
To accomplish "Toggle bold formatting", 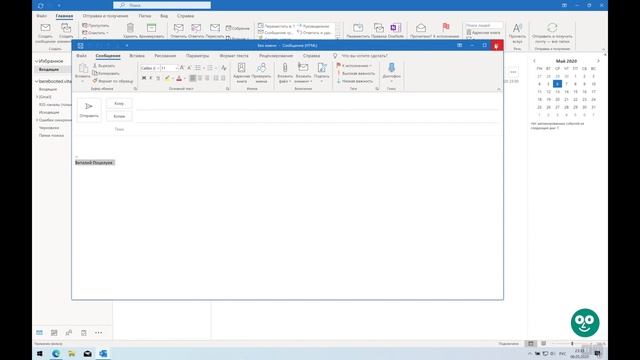I will pyautogui.click(x=144, y=78).
